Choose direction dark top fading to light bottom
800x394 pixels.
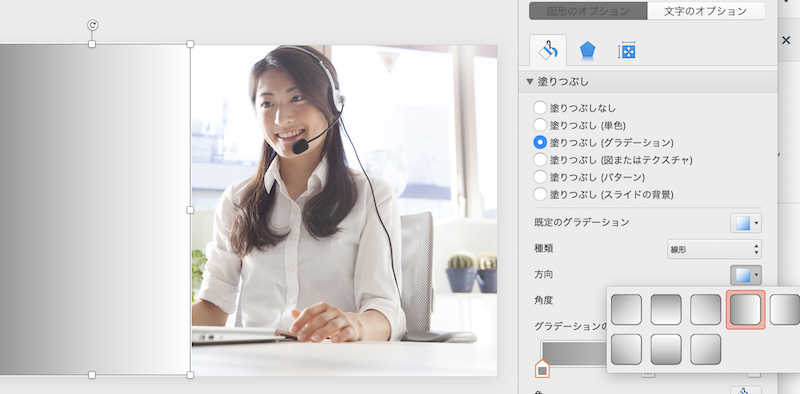pyautogui.click(x=666, y=309)
